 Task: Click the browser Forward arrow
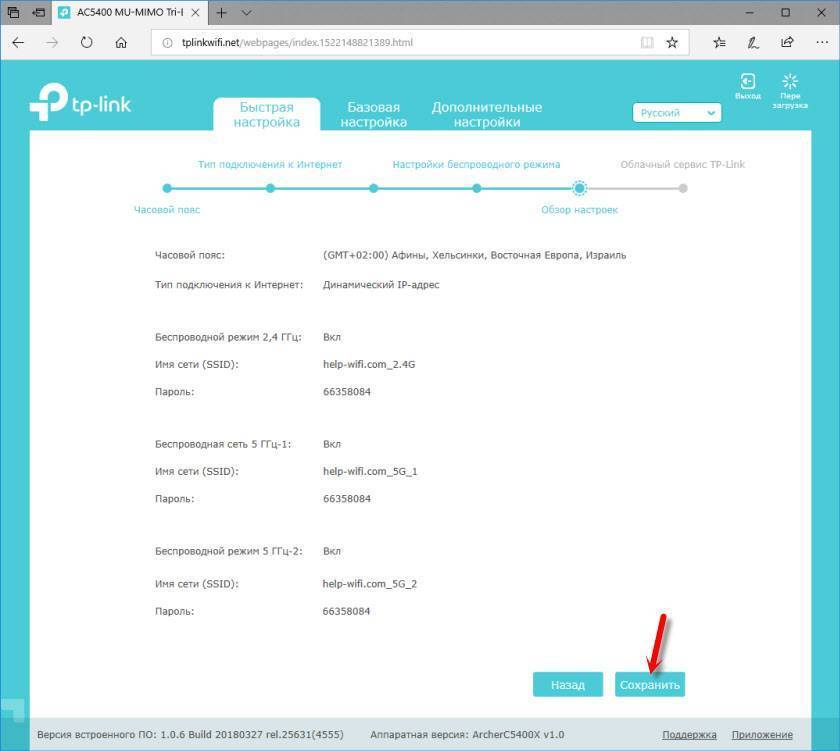coord(52,43)
